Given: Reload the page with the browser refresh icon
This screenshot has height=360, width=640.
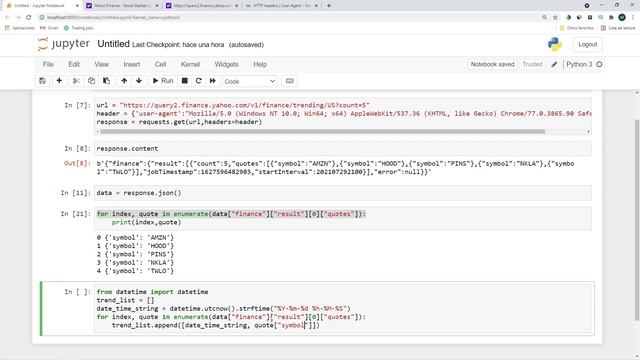Looking at the screenshot, I should (29, 17).
